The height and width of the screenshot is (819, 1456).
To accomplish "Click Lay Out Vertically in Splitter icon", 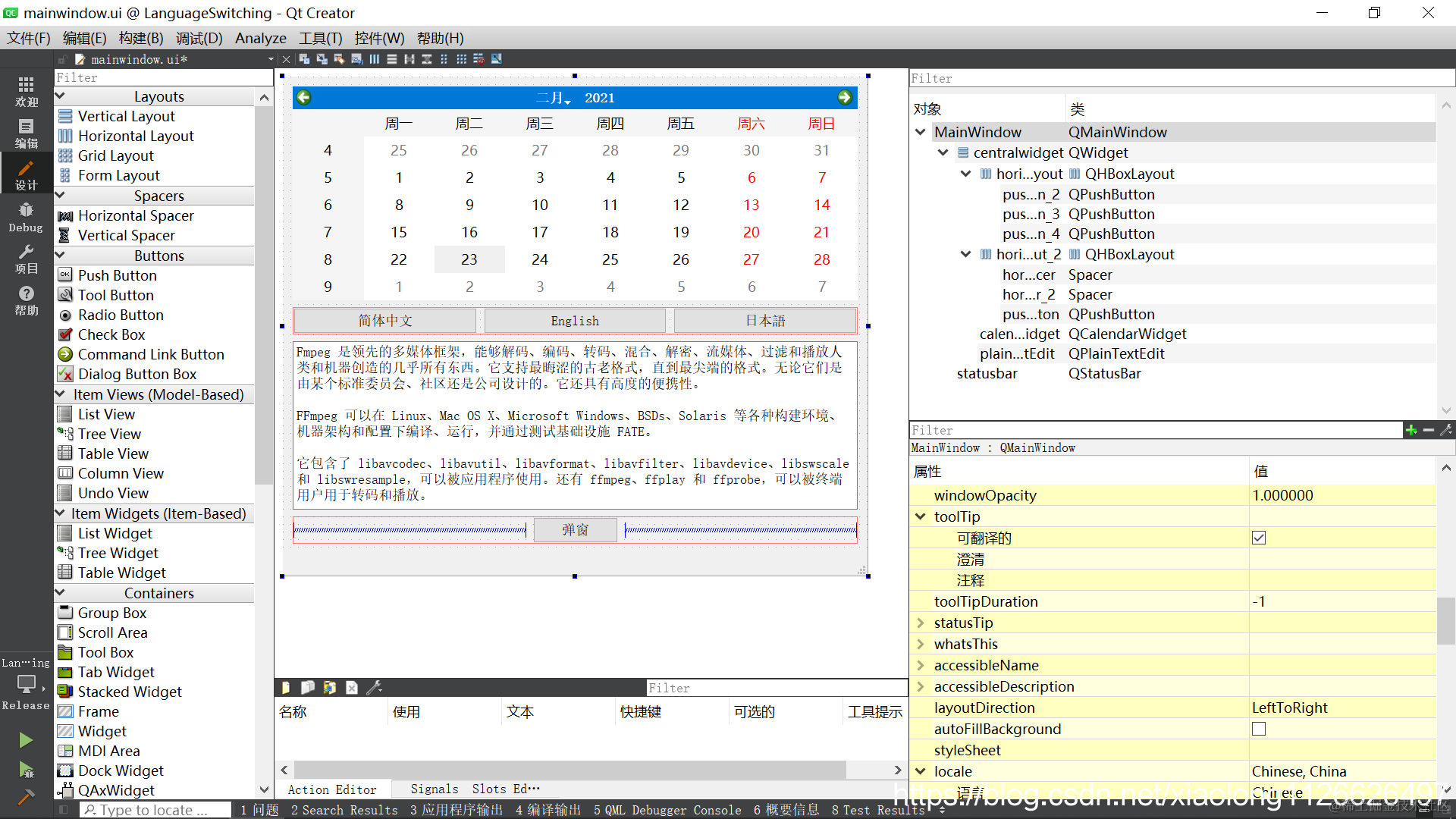I will point(426,59).
